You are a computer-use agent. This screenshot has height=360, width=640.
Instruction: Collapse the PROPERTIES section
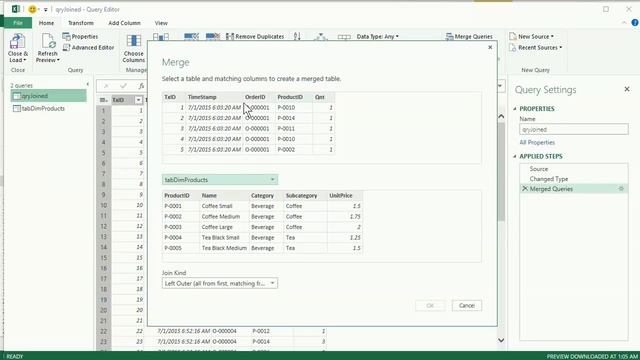[515, 109]
